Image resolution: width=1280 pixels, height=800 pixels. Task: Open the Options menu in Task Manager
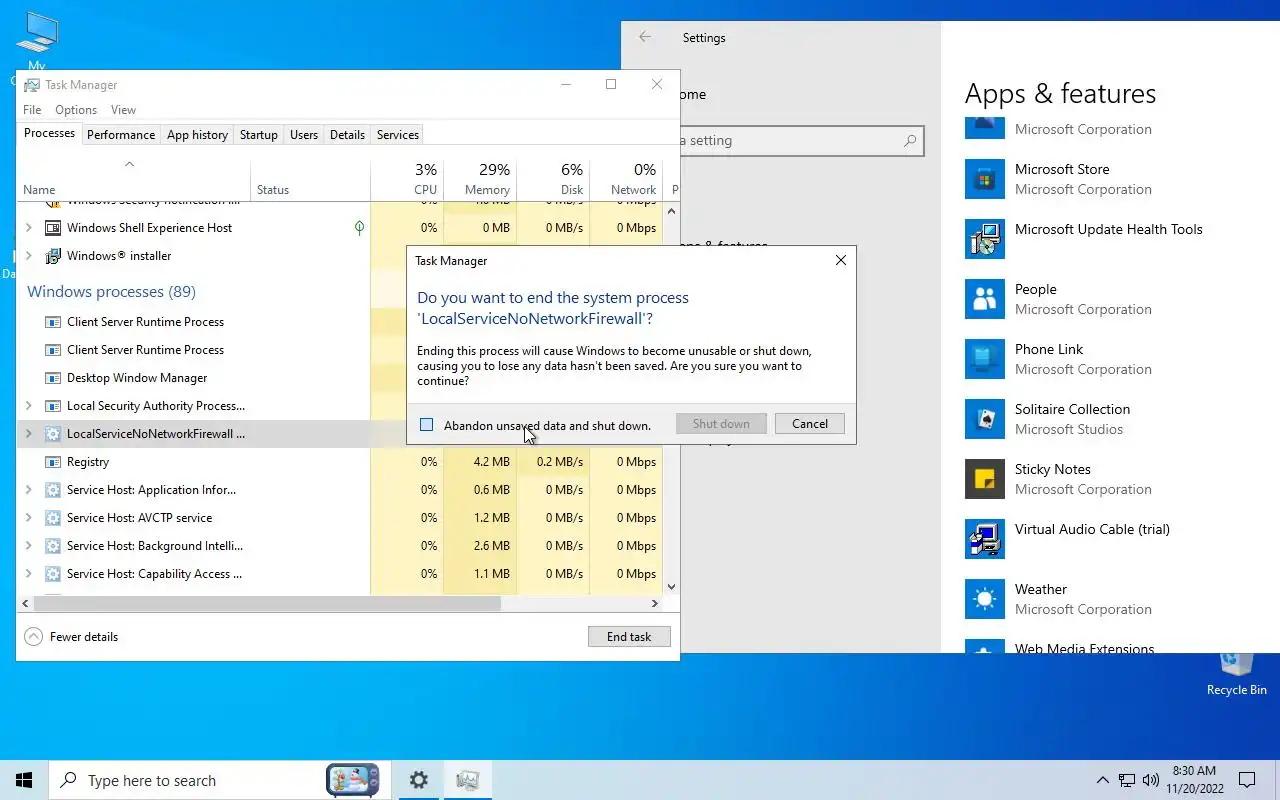click(x=76, y=110)
